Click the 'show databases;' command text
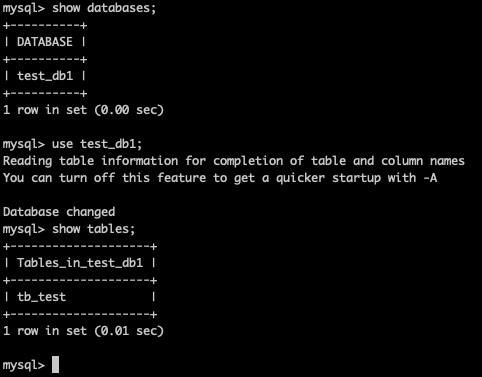 point(104,8)
